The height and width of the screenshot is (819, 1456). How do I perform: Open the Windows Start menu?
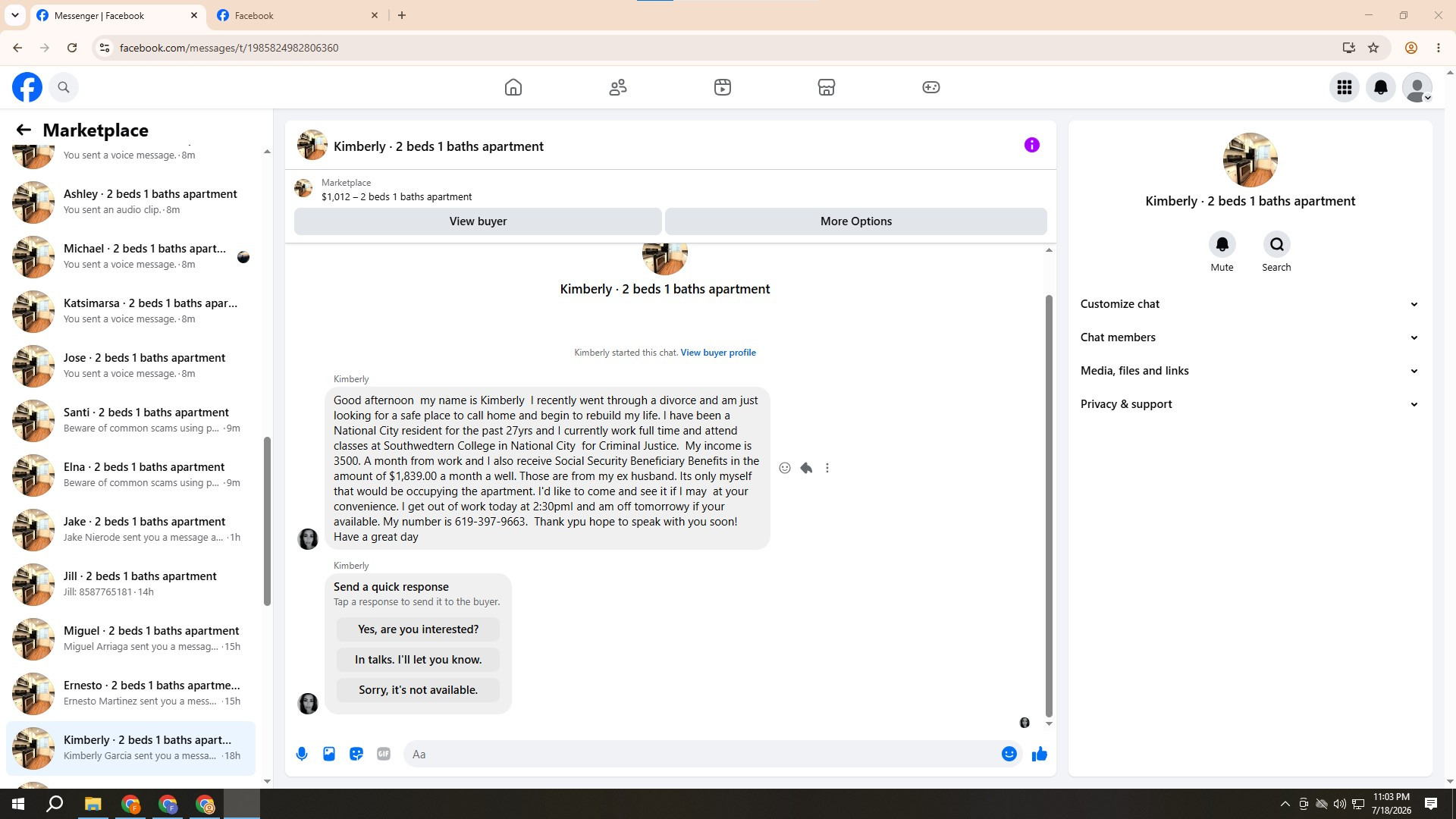tap(18, 804)
